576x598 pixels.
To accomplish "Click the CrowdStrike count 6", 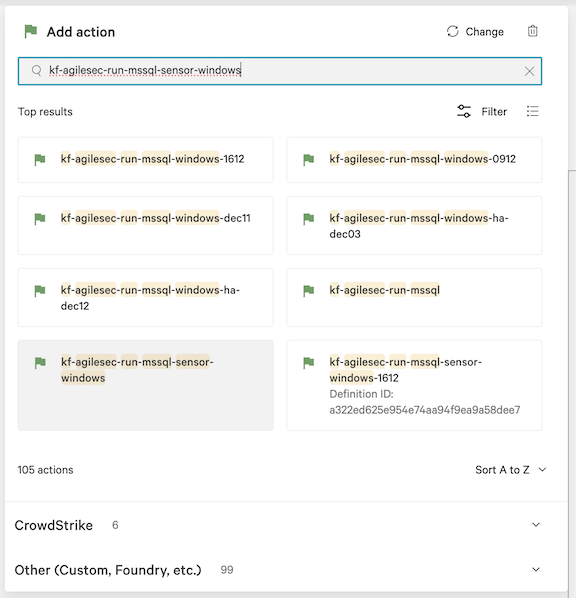I will pyautogui.click(x=115, y=525).
